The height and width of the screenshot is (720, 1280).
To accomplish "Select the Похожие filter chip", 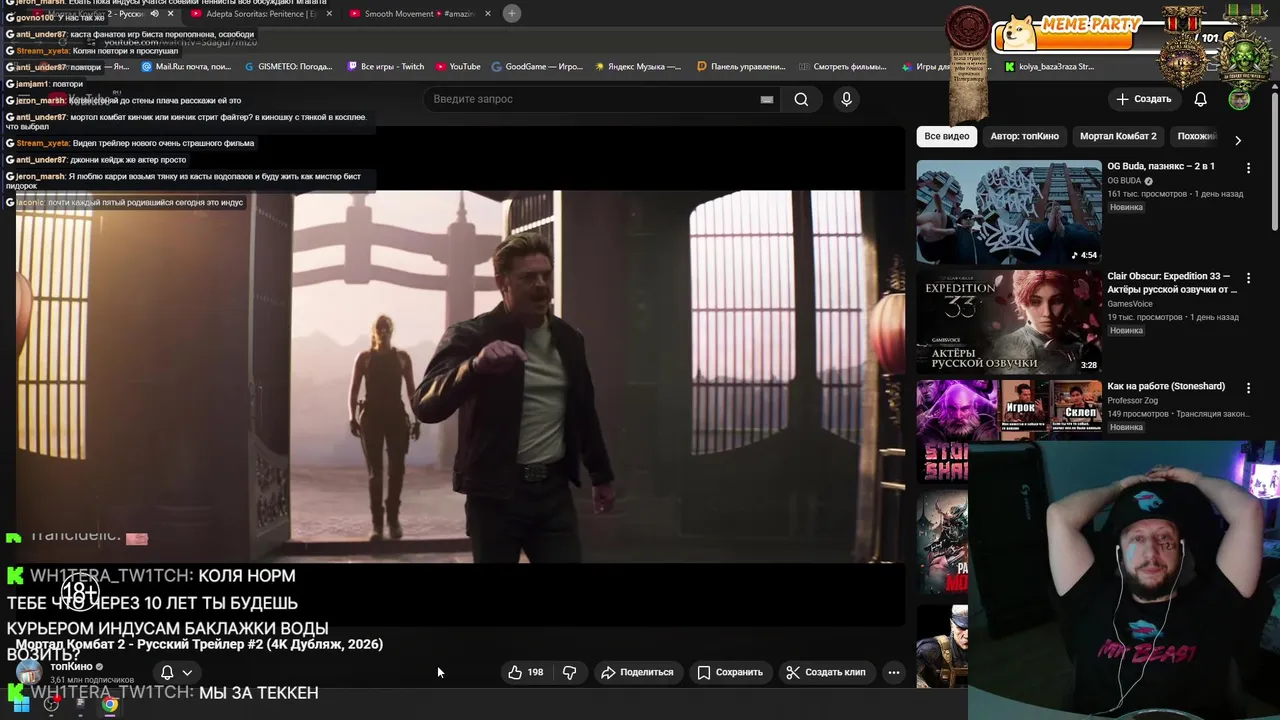I will (1196, 136).
